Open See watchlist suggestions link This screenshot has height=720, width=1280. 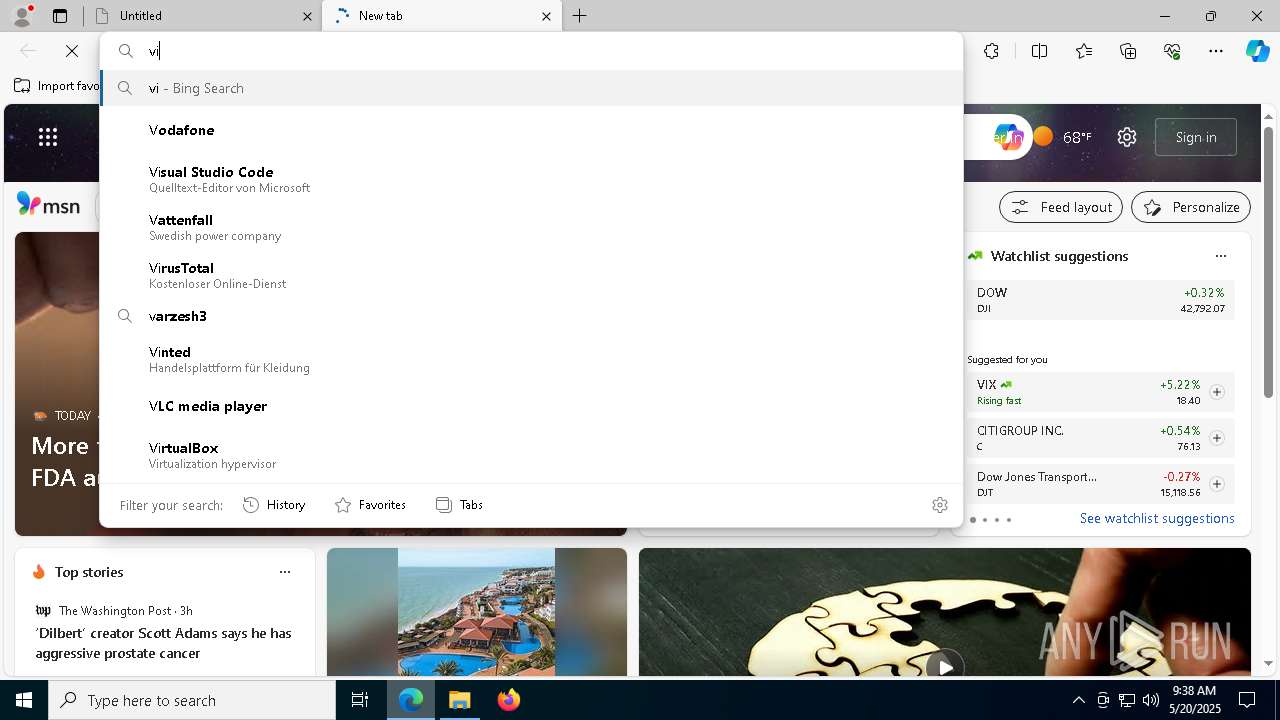pos(1157,518)
